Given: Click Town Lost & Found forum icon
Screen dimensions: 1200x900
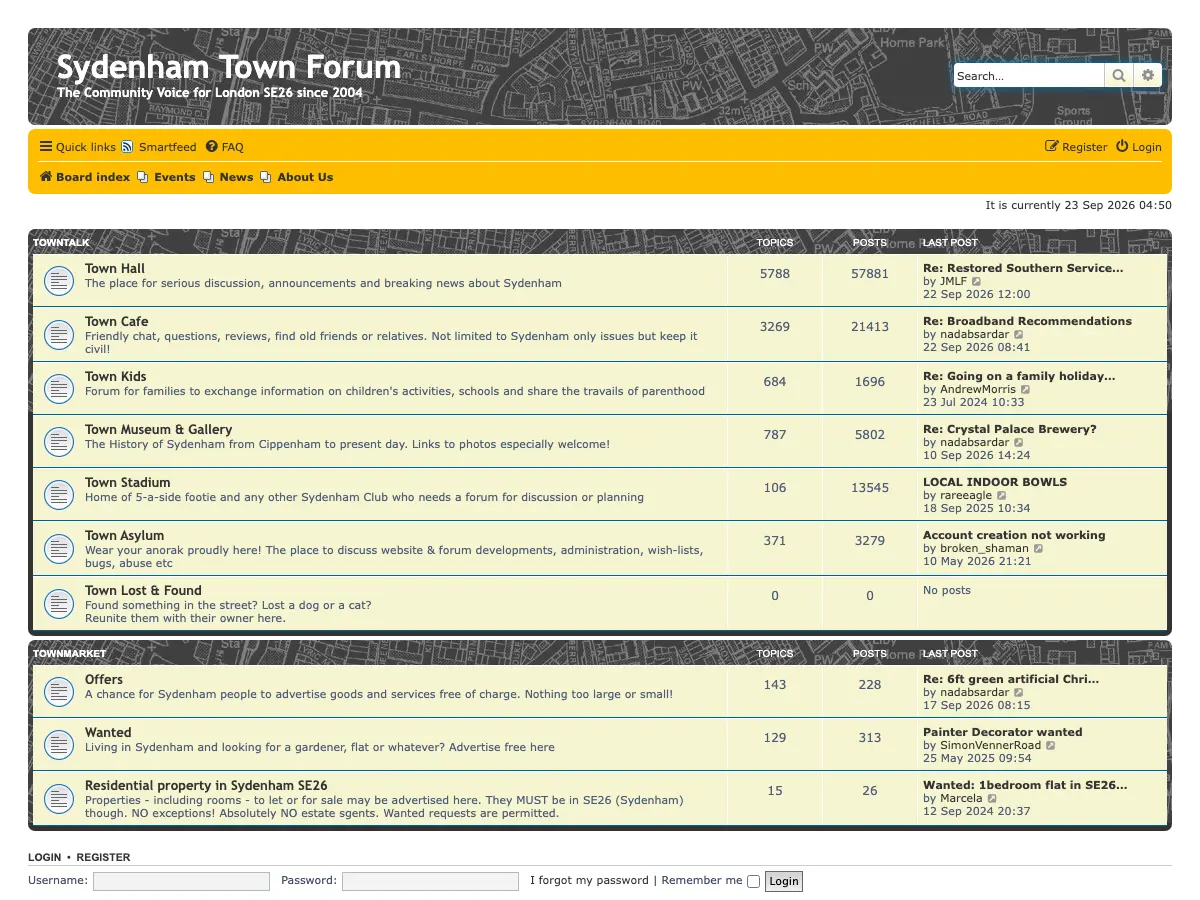Looking at the screenshot, I should pos(59,603).
